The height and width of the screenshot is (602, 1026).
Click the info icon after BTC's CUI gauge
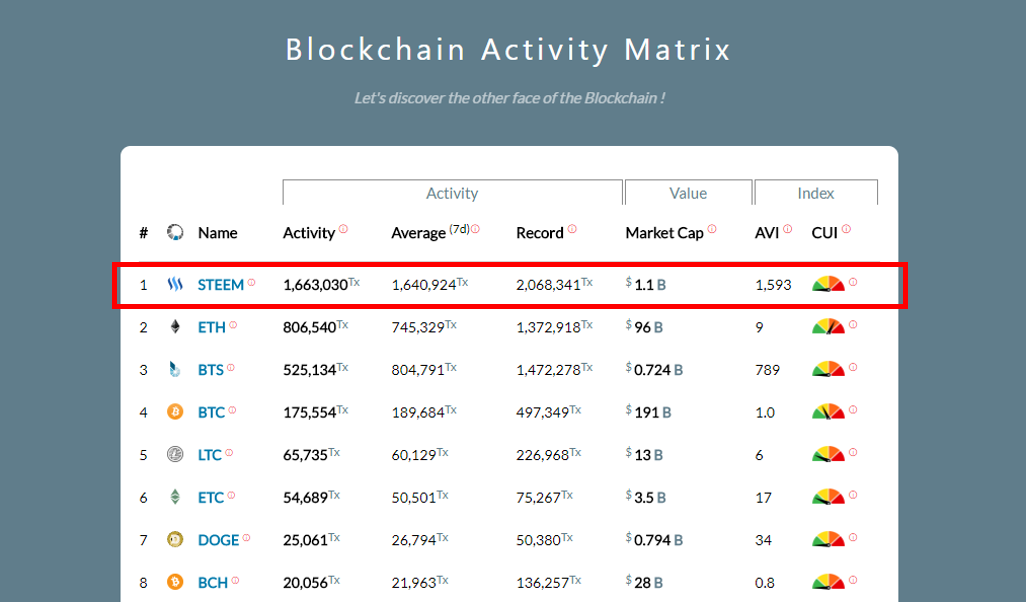pyautogui.click(x=853, y=410)
